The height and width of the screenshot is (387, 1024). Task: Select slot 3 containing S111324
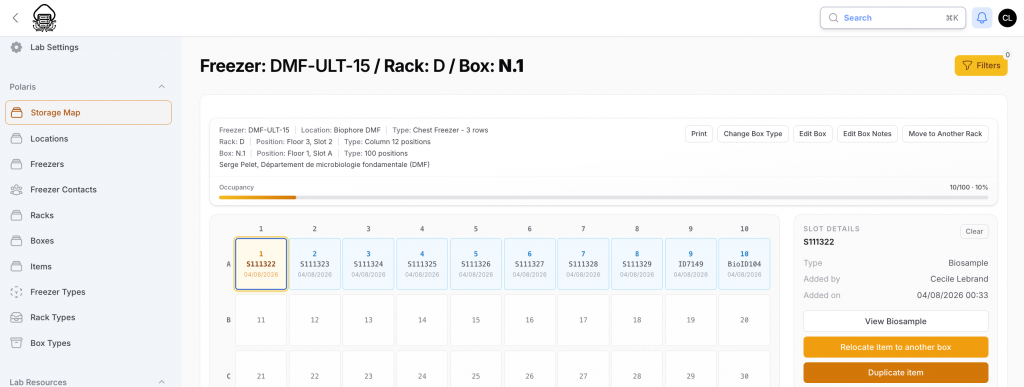tap(368, 264)
